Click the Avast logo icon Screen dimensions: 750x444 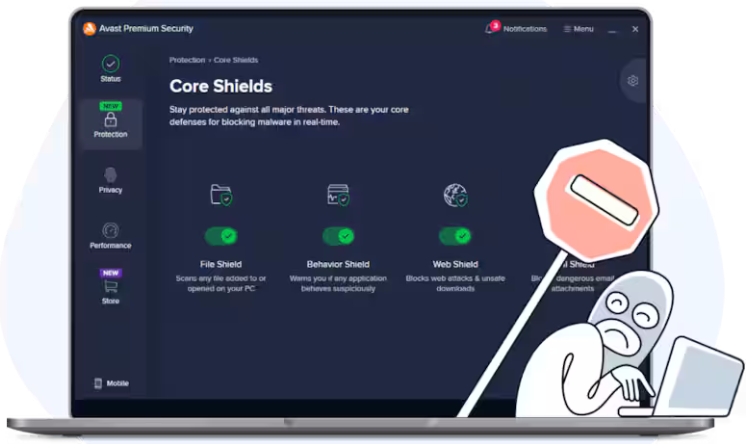[89, 29]
